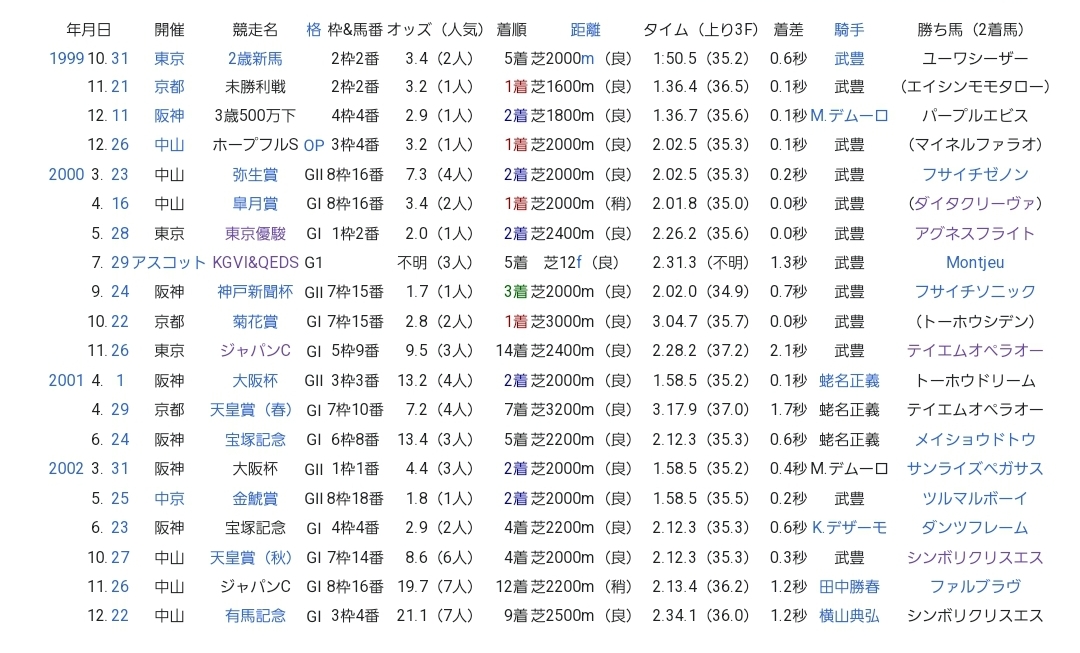Screen dimensions: 1080x653
Task: Open the 東京優駿 race page
Action: point(255,233)
